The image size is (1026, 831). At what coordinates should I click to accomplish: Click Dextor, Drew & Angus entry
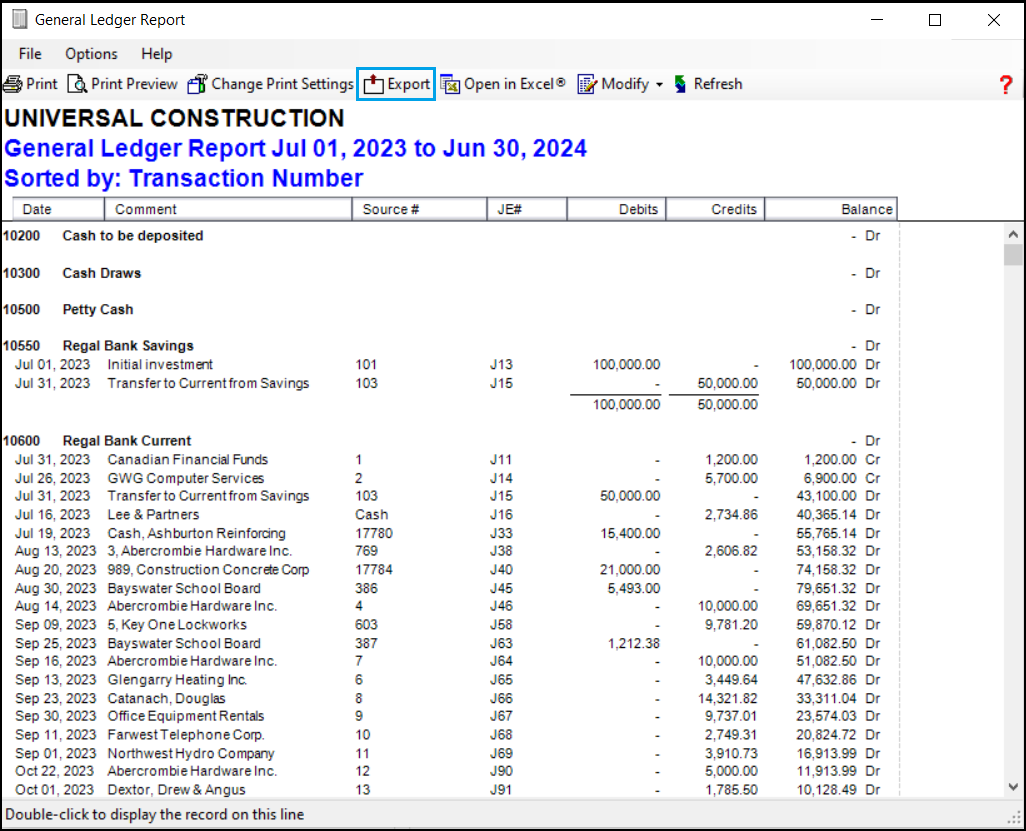pyautogui.click(x=177, y=790)
